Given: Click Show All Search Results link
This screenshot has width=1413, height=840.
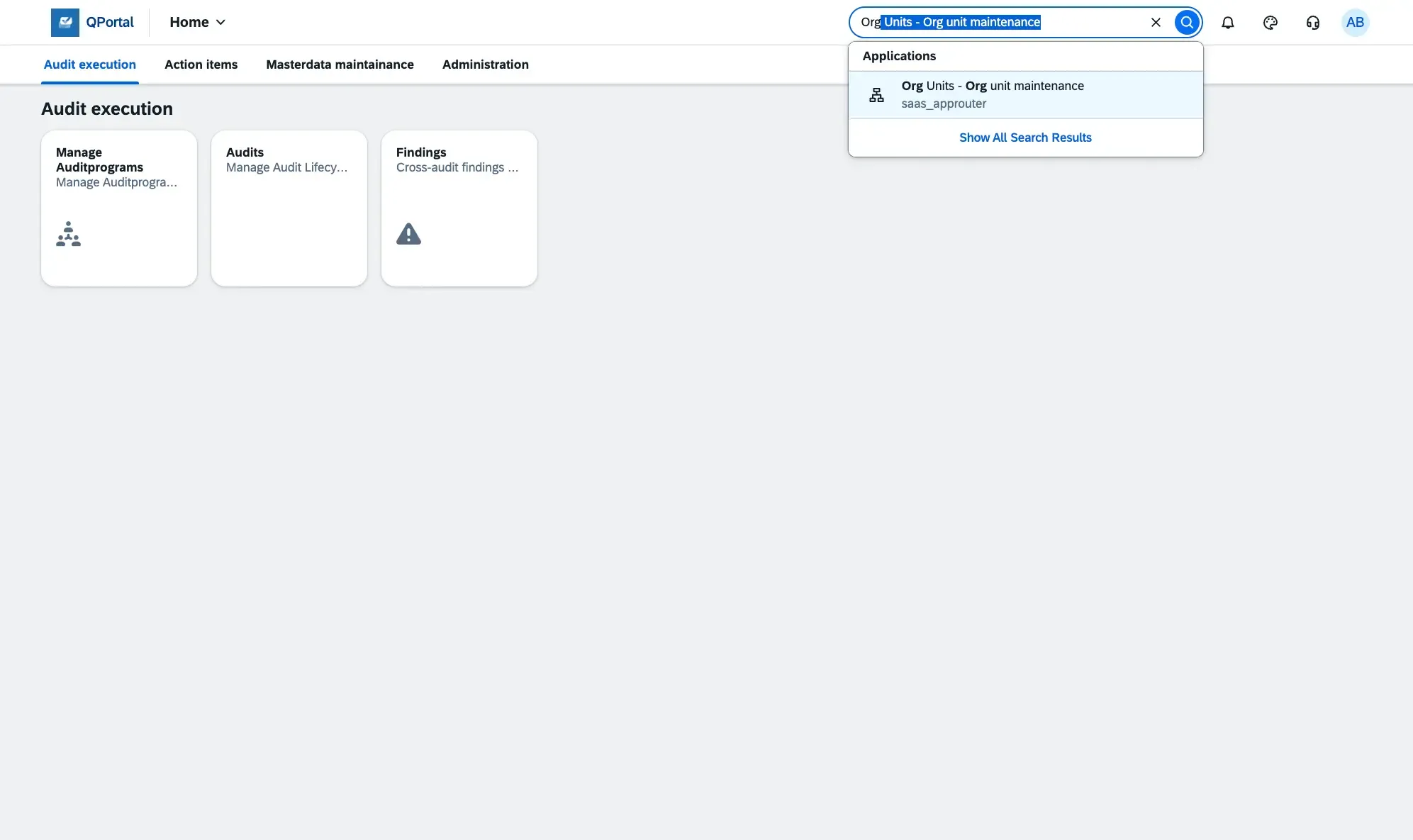Looking at the screenshot, I should tap(1025, 138).
